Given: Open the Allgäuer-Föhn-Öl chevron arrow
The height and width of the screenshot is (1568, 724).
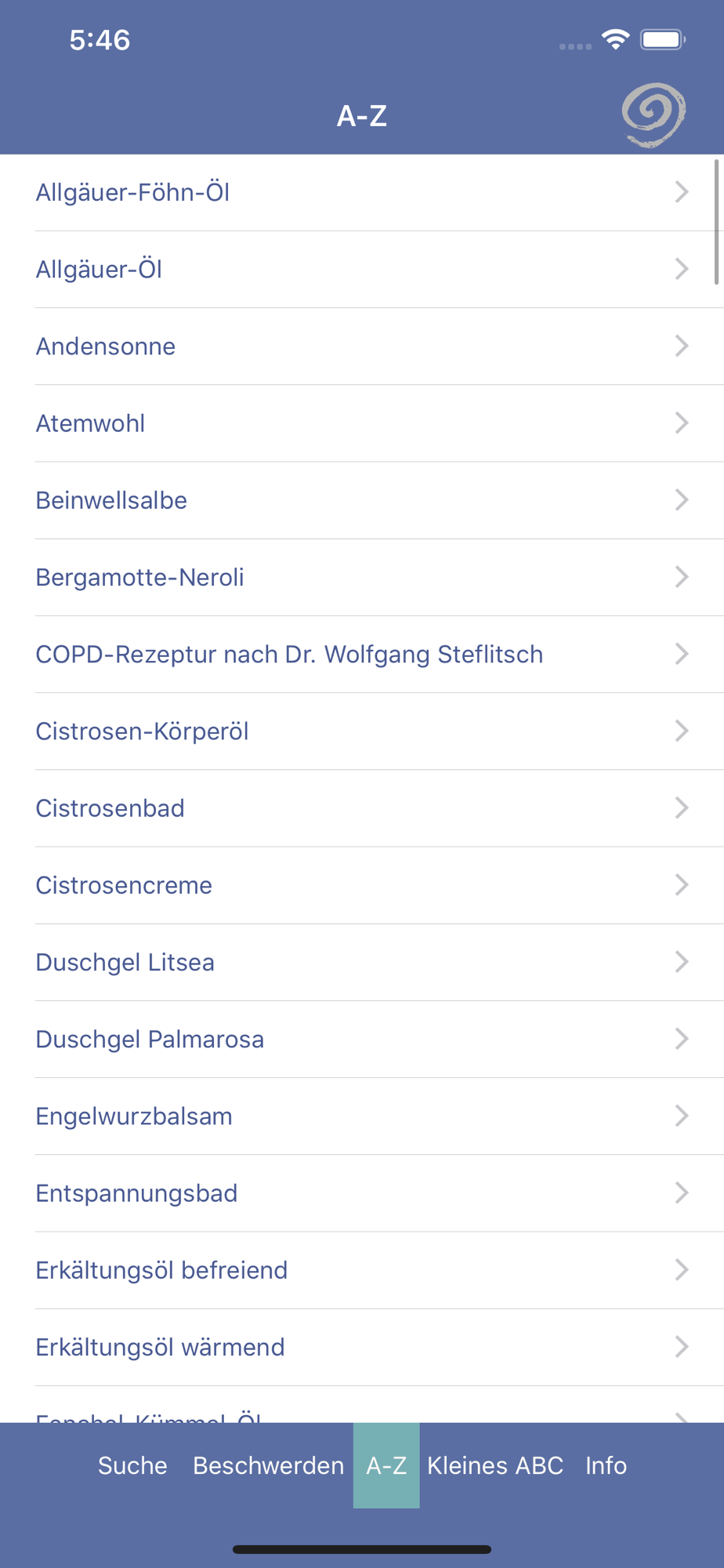Looking at the screenshot, I should (681, 192).
